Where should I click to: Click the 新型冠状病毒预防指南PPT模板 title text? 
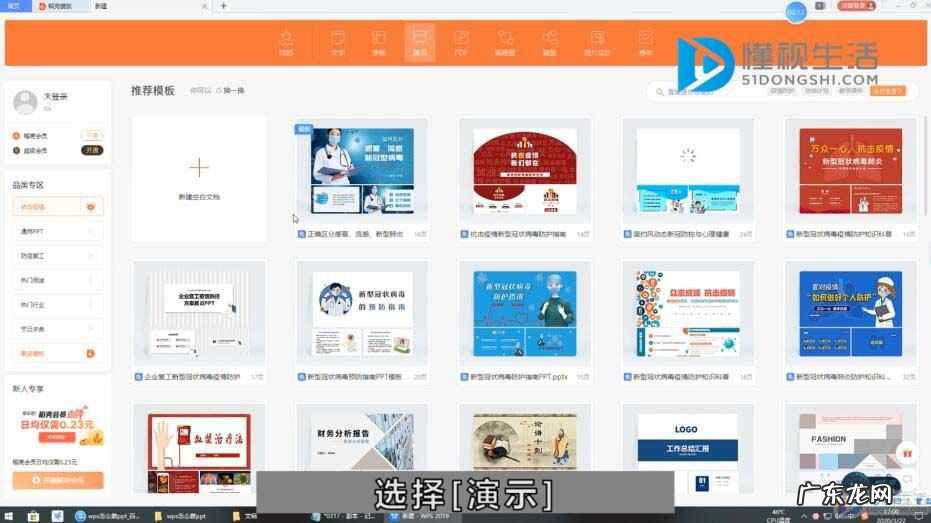click(354, 377)
